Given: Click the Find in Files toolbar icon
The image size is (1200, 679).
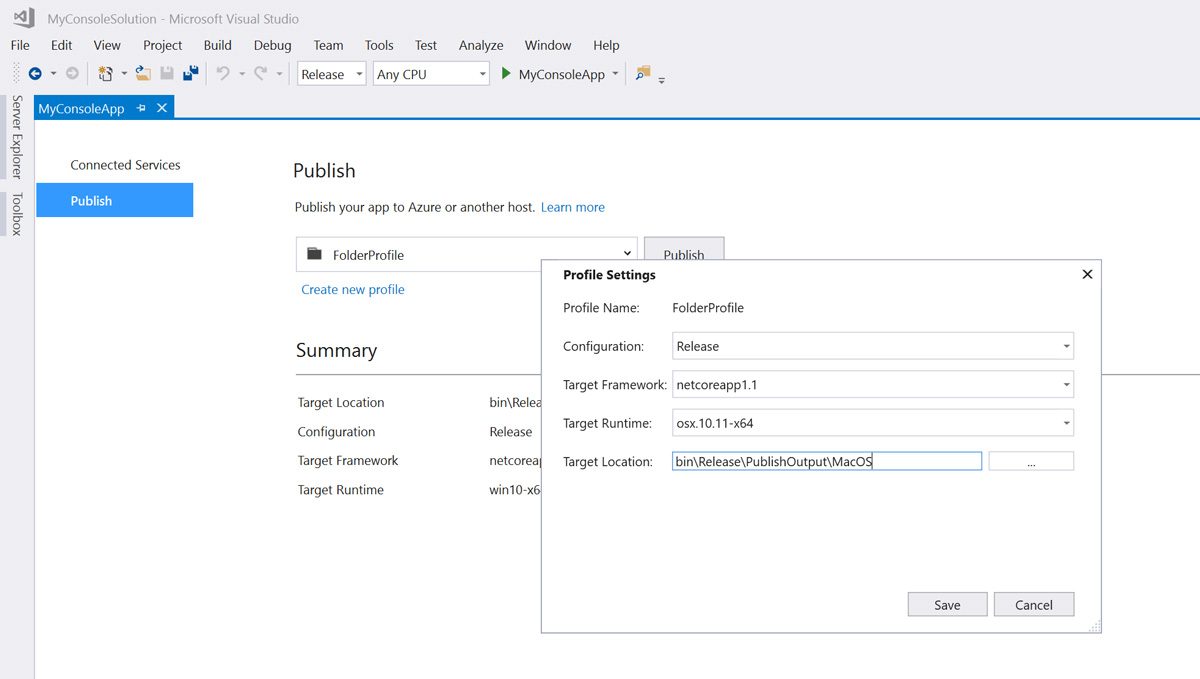Looking at the screenshot, I should click(643, 73).
